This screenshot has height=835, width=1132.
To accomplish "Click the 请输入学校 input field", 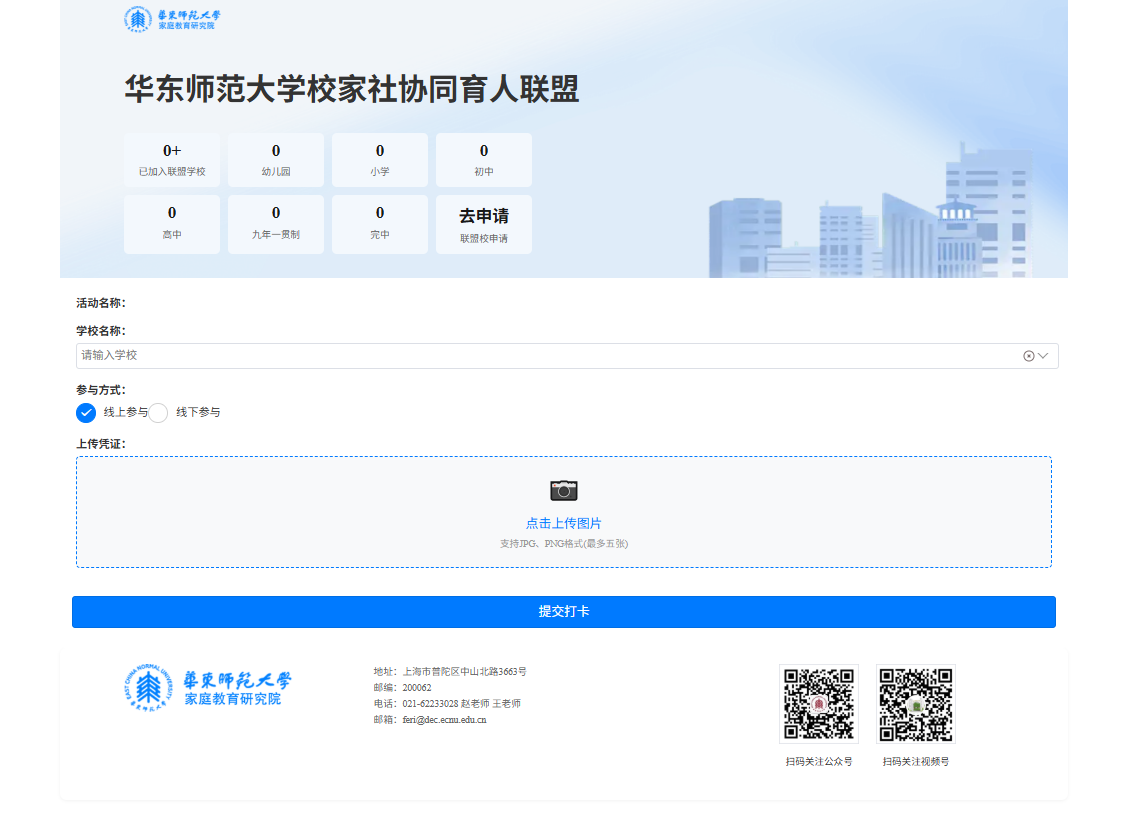I will [x=540, y=356].
